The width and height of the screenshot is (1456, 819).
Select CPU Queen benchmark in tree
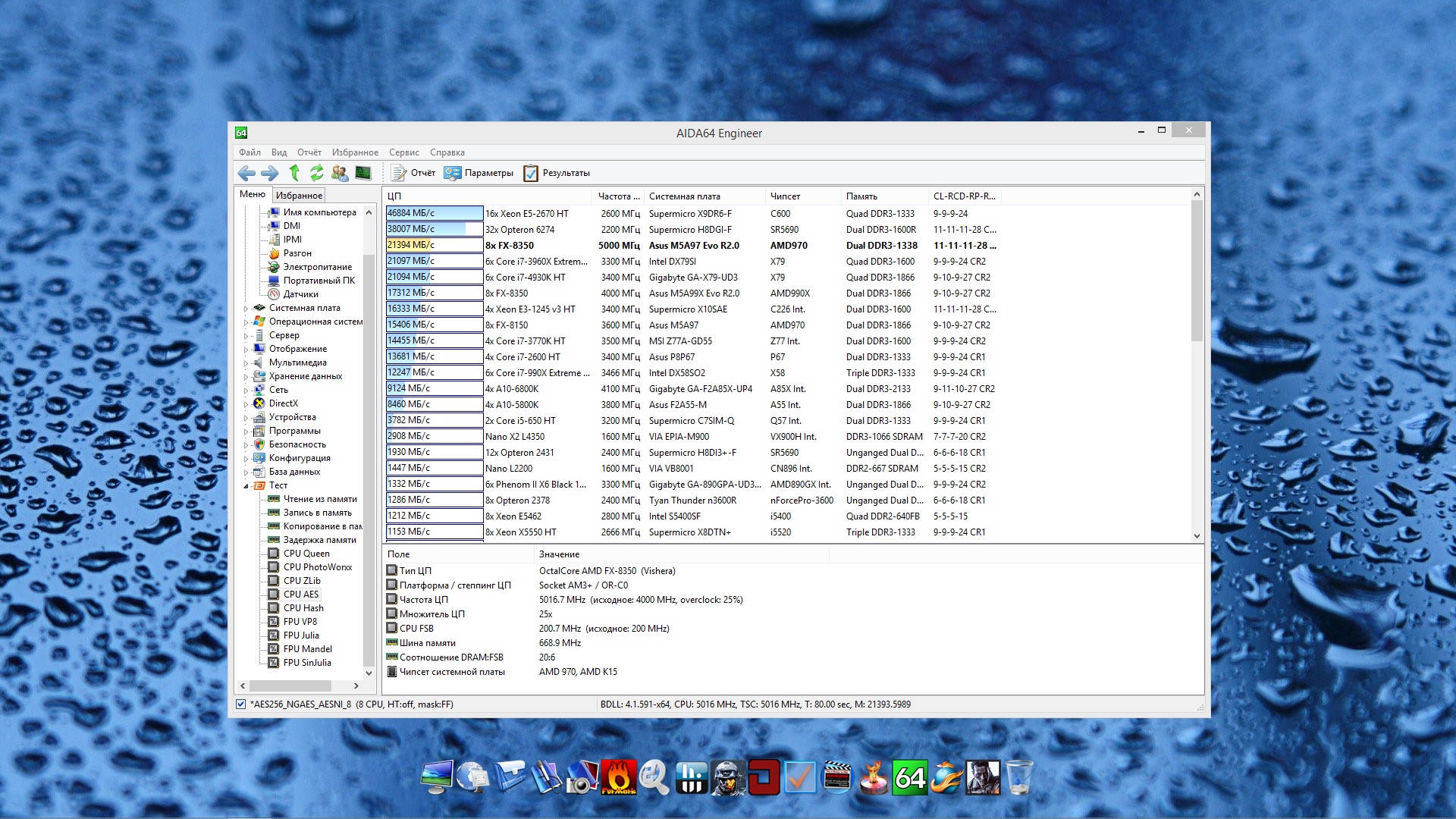tap(306, 554)
